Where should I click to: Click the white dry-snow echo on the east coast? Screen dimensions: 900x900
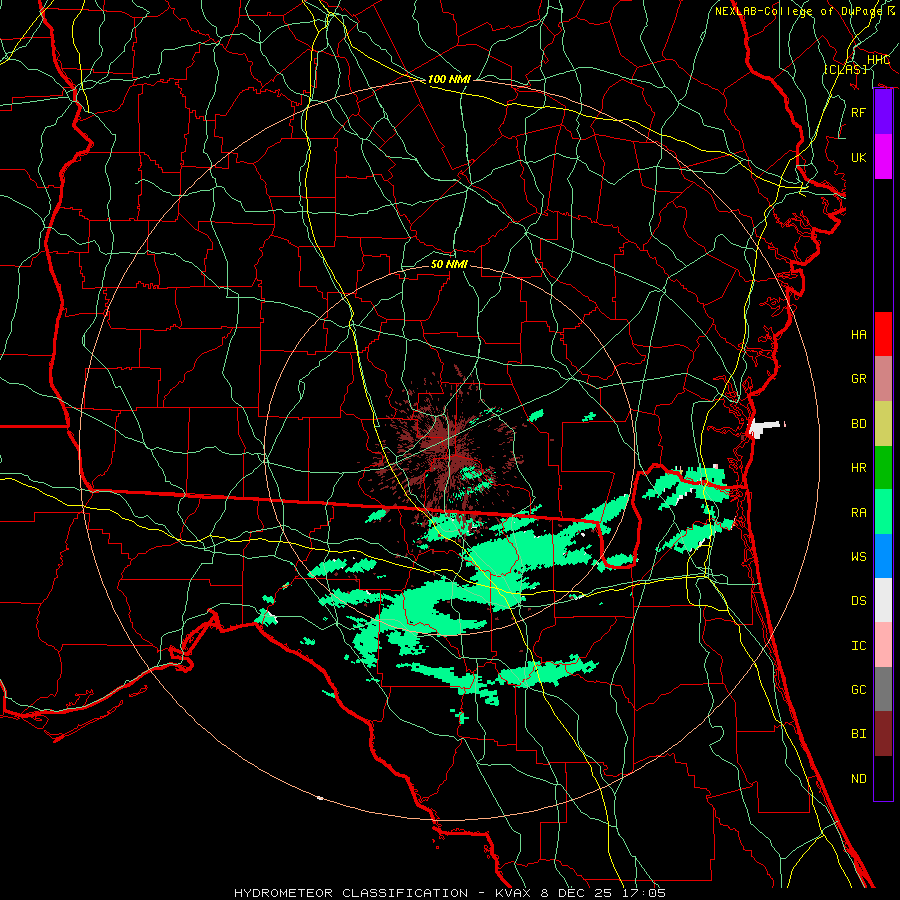tap(763, 427)
